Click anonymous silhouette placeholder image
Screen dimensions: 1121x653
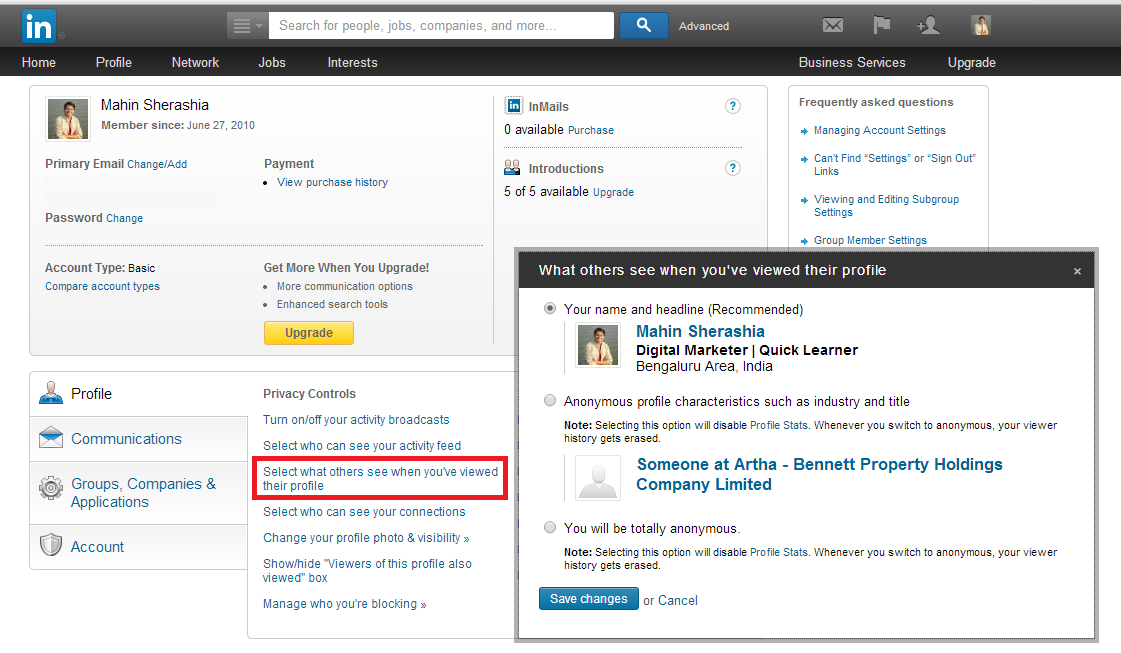pyautogui.click(x=598, y=478)
